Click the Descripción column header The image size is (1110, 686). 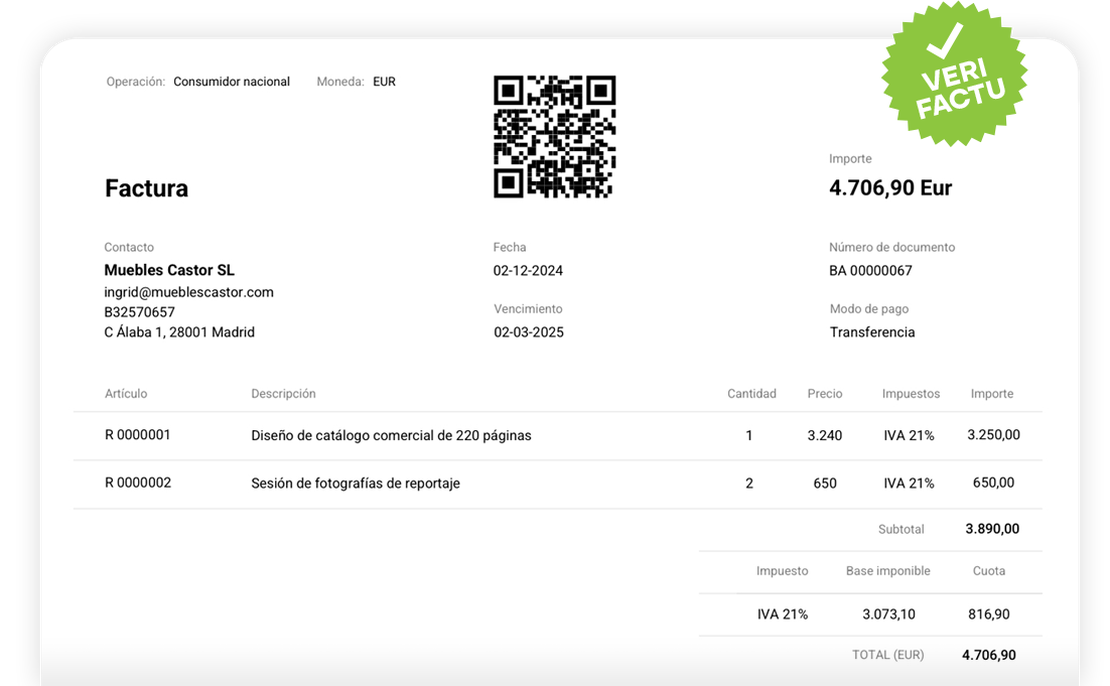click(283, 394)
